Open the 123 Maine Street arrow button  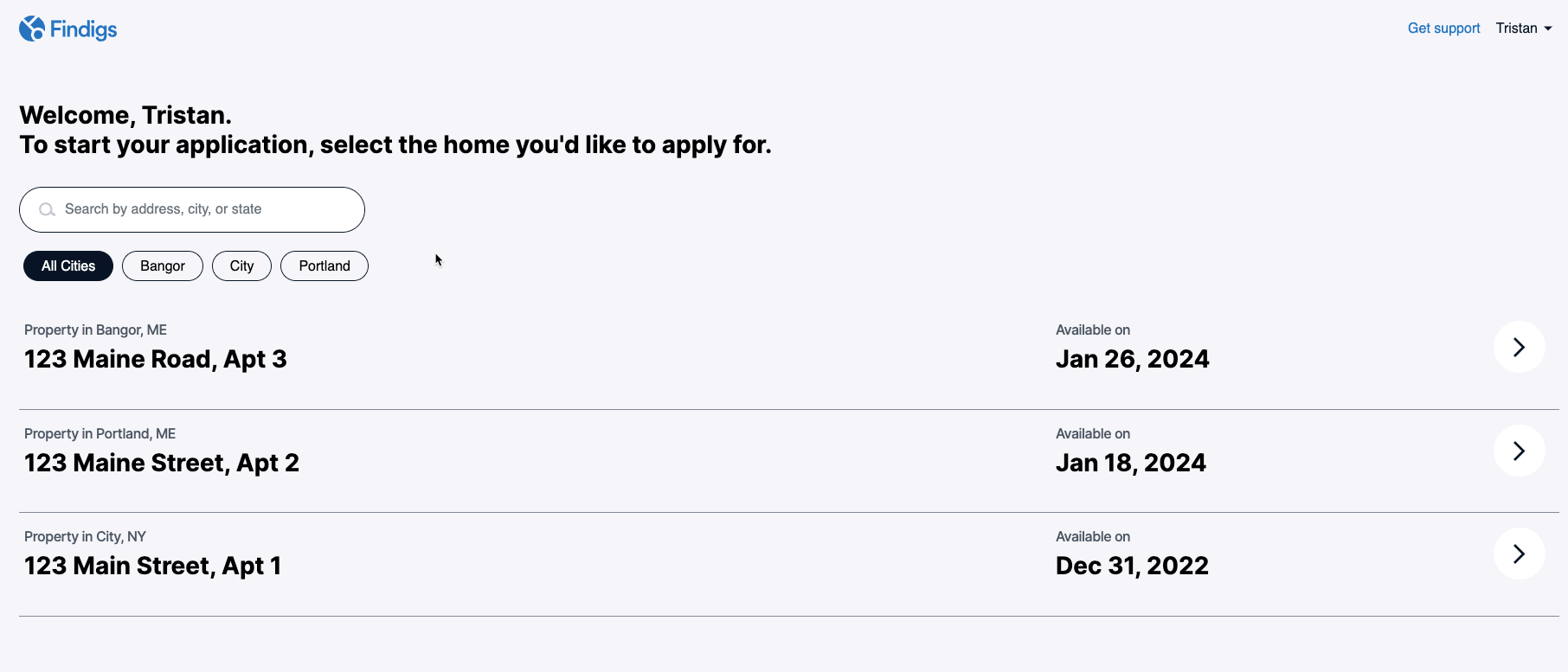pos(1519,451)
